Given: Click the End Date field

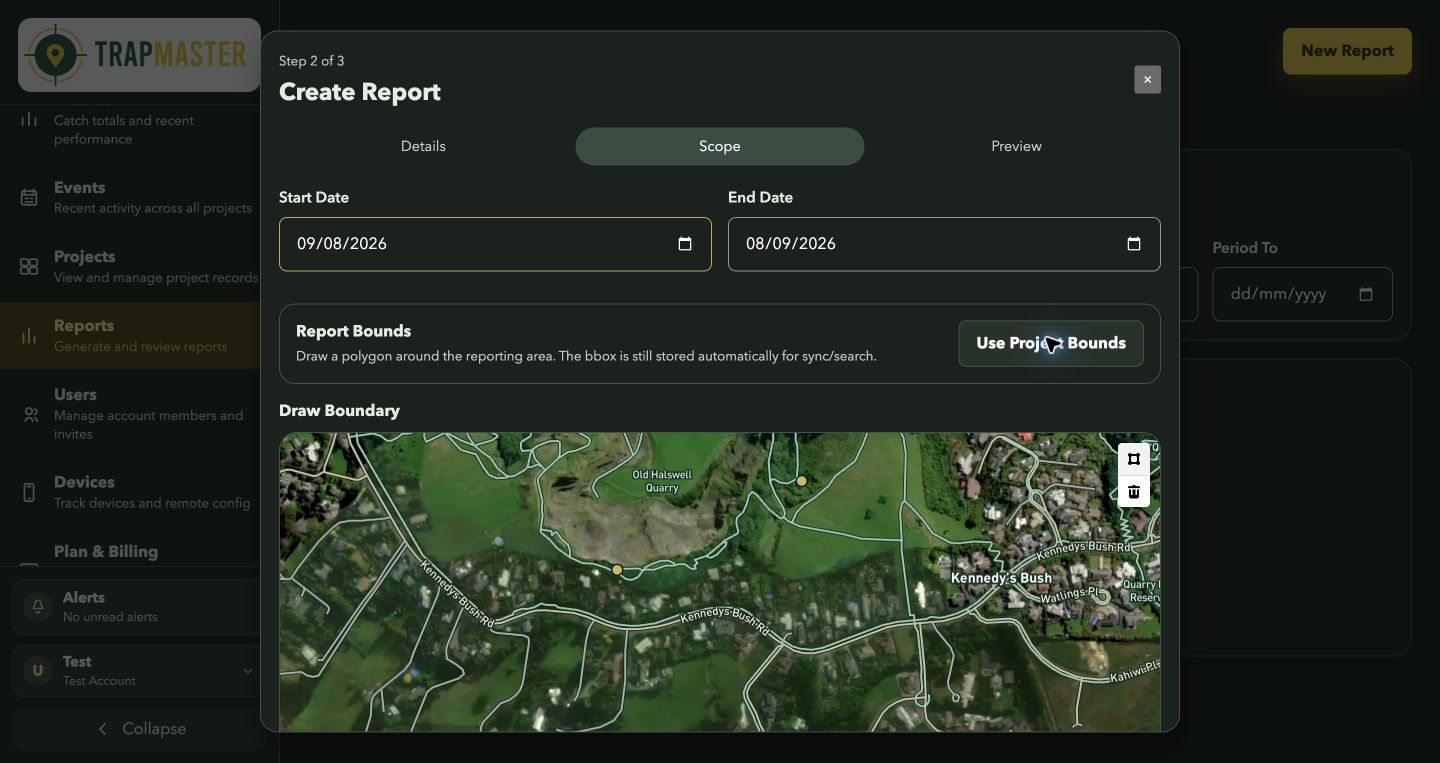Looking at the screenshot, I should pos(944,244).
